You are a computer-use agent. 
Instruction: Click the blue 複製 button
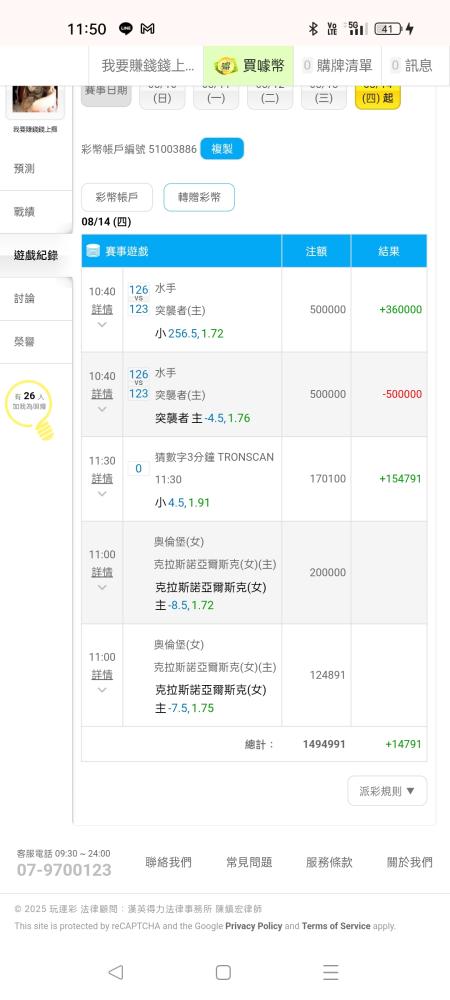pos(222,149)
